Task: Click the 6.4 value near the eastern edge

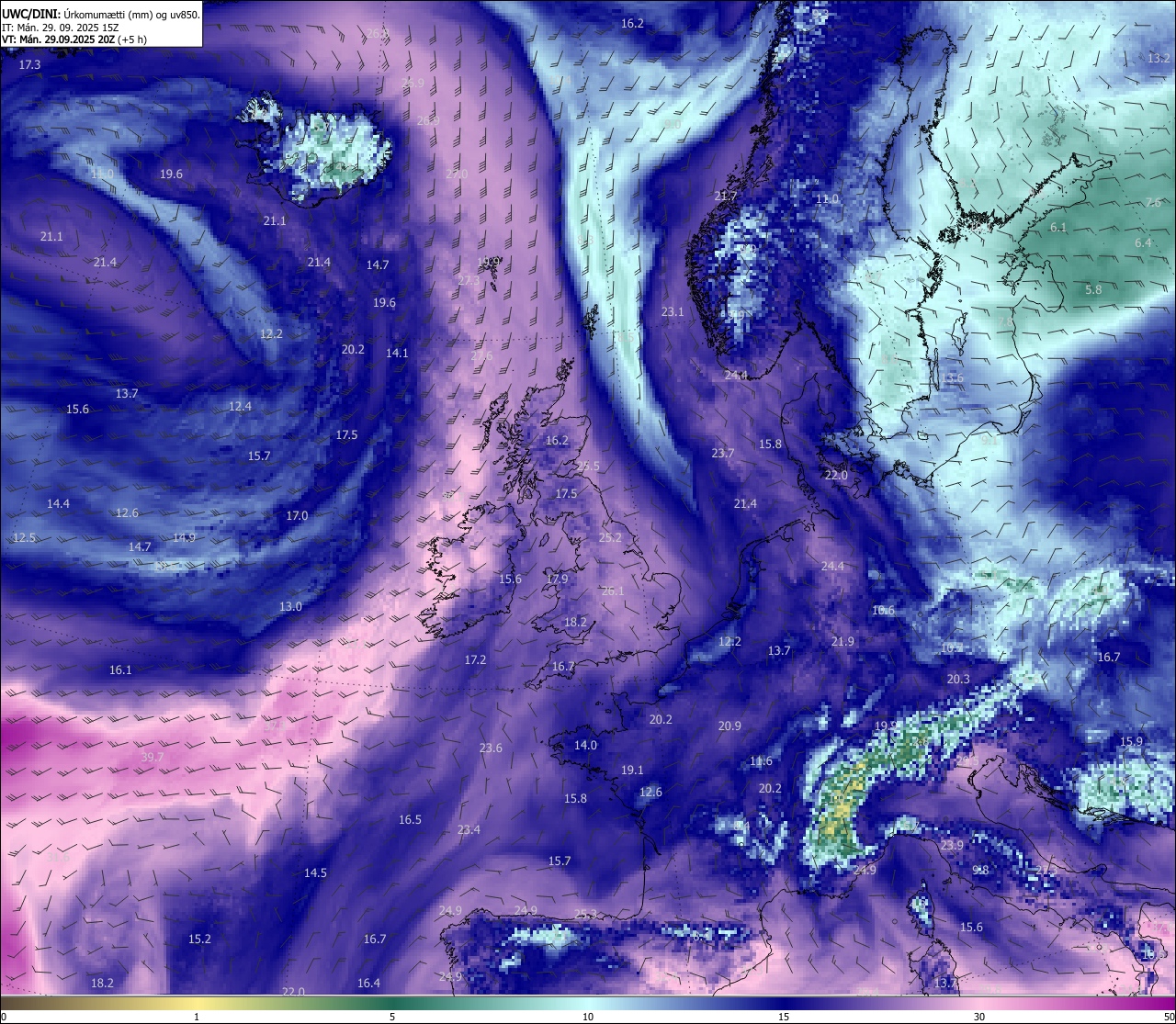Action: (x=1143, y=243)
